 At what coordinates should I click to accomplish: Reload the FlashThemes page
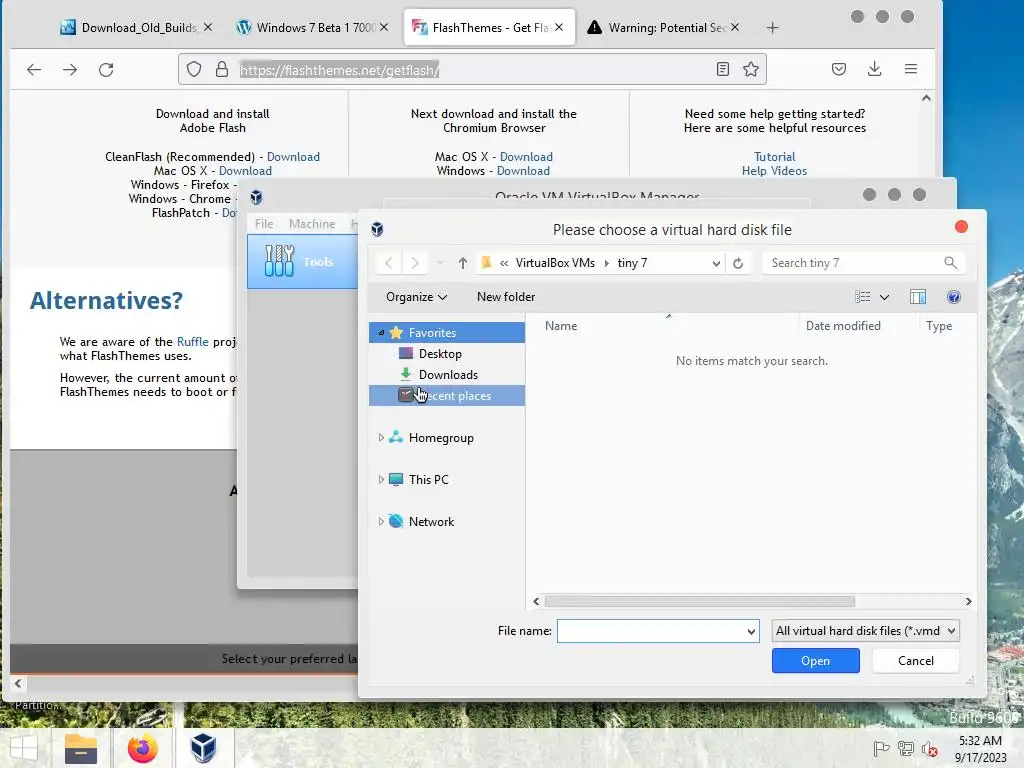106,69
